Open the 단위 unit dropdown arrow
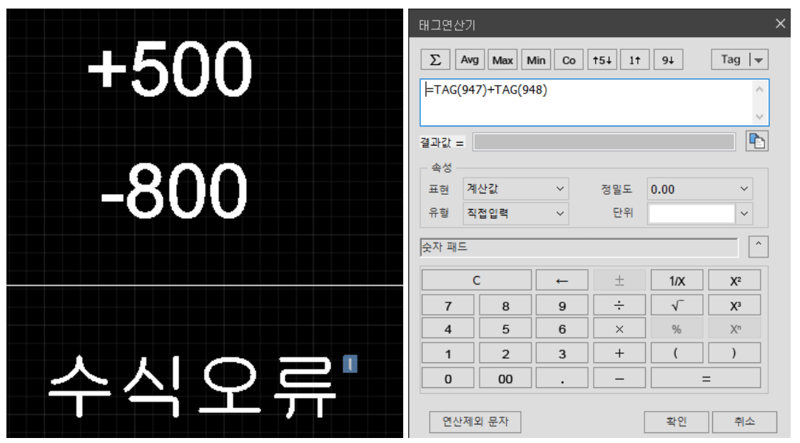This screenshot has width=800, height=443. point(744,213)
